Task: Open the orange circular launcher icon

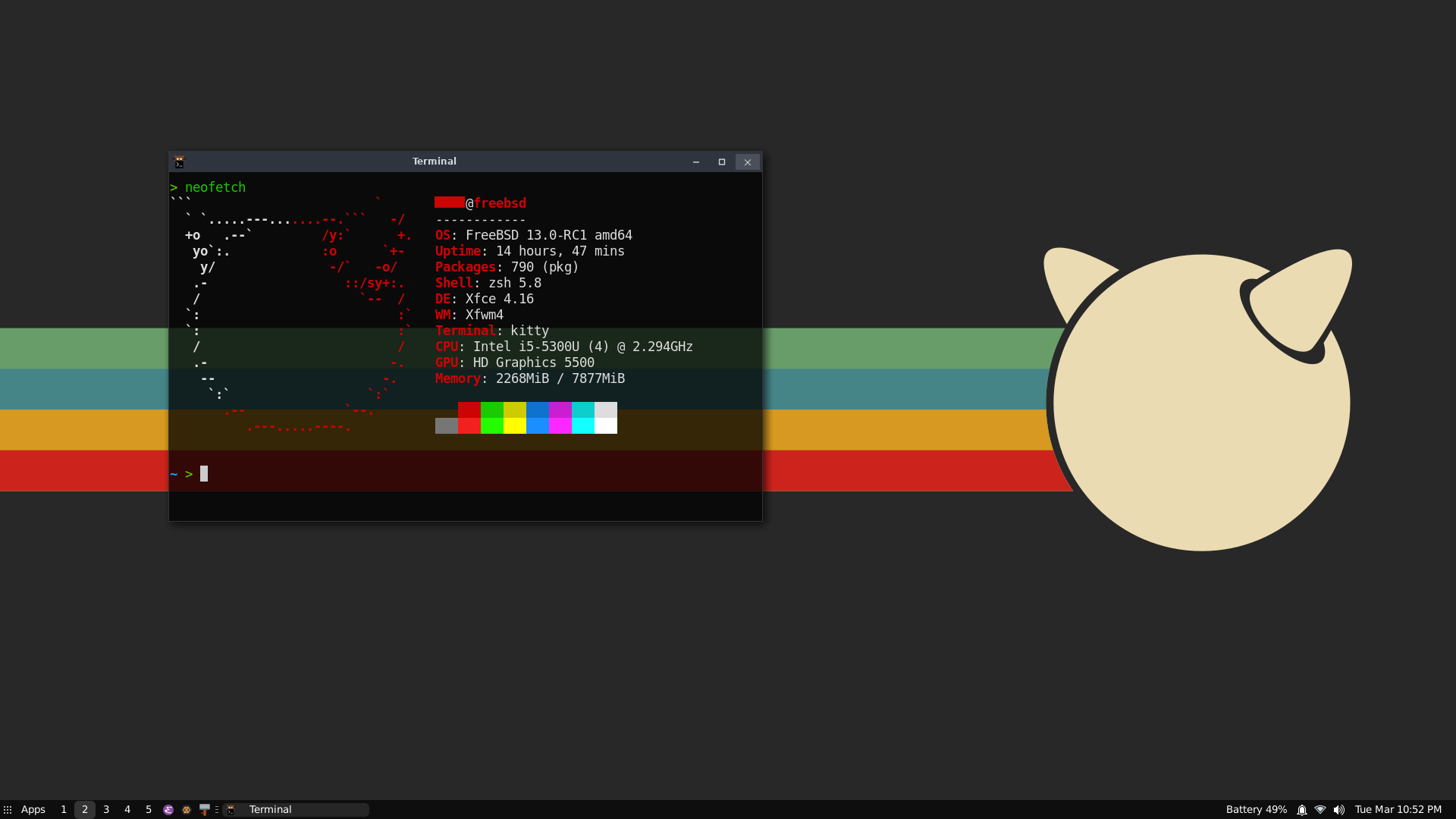Action: (187, 809)
